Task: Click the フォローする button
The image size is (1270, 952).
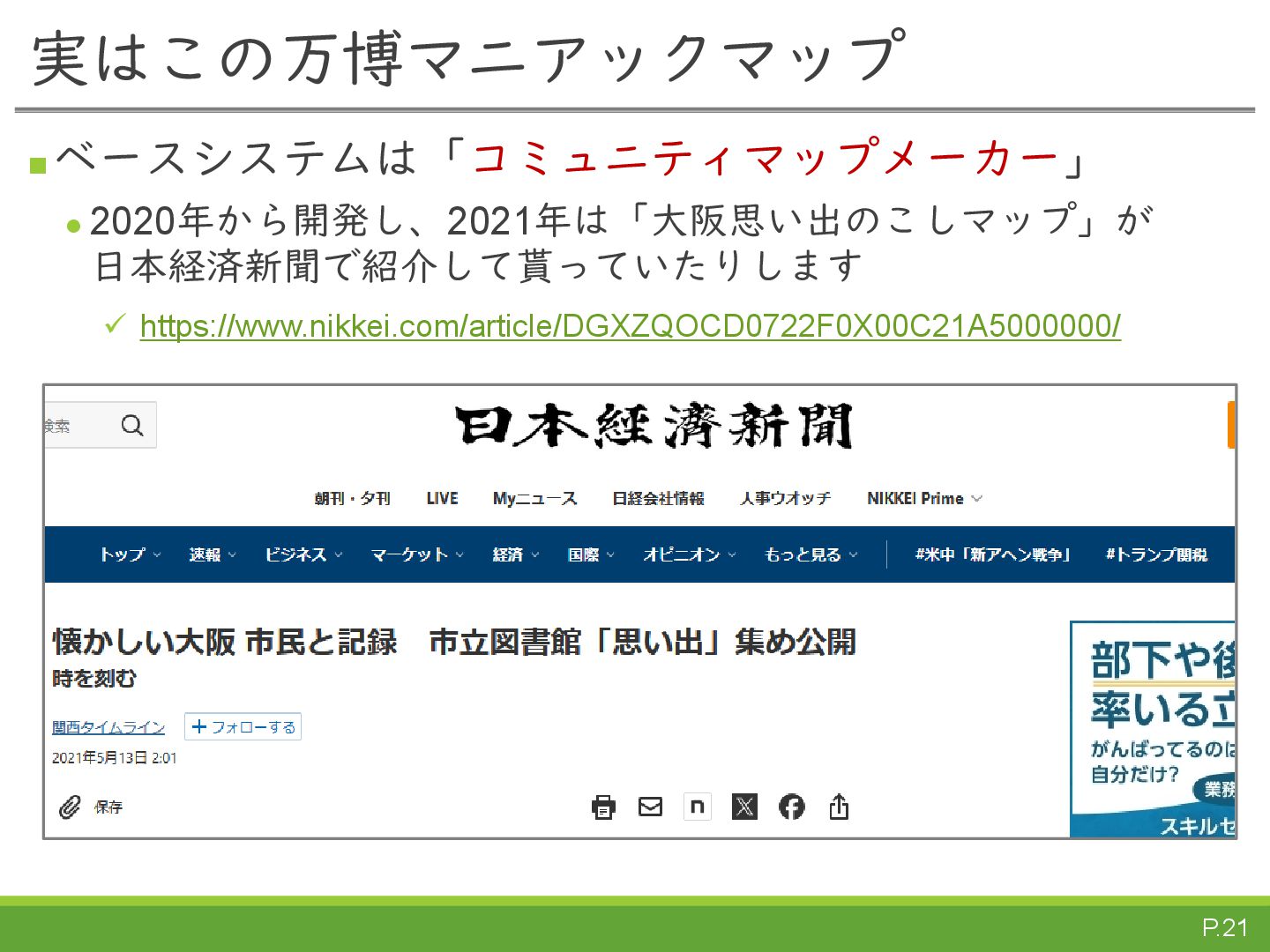Action: [x=243, y=727]
